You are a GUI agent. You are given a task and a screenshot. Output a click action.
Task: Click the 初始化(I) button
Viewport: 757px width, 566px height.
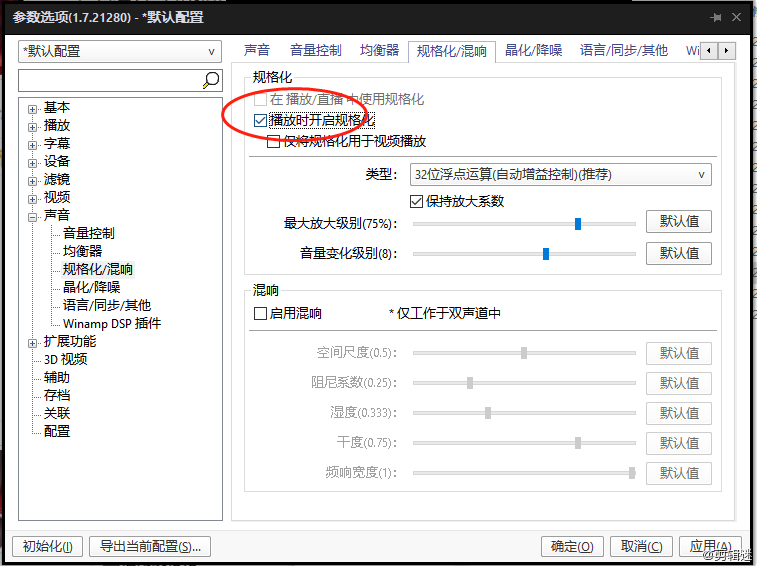[47, 546]
